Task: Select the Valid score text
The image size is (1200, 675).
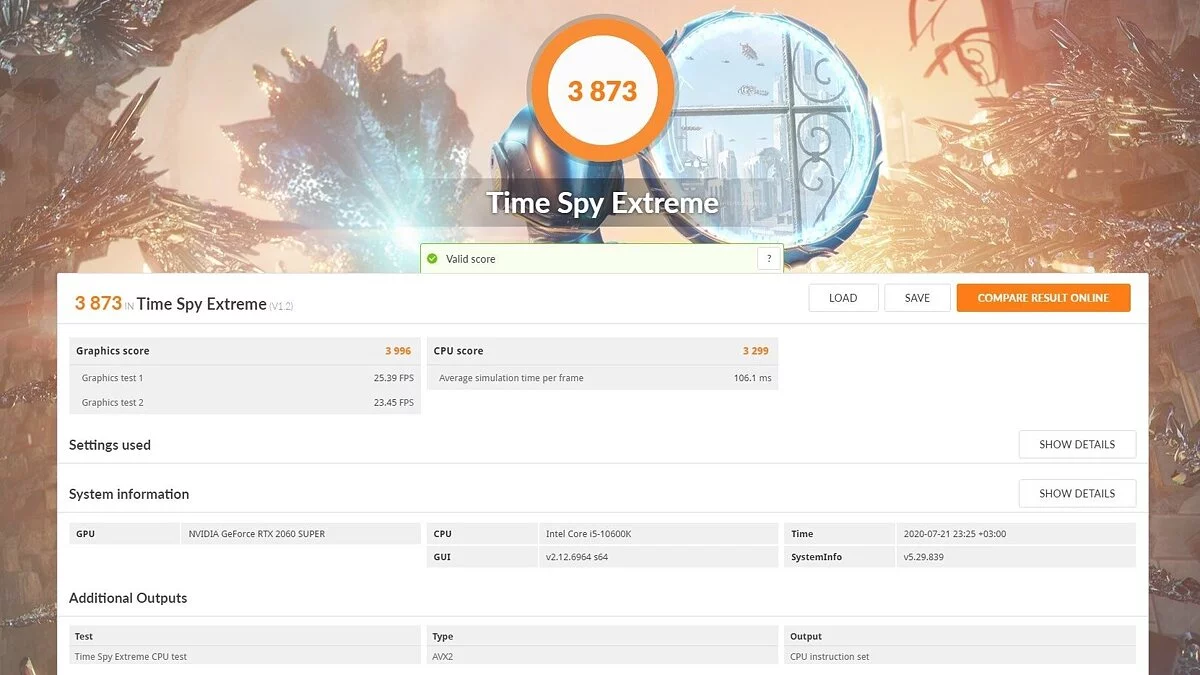Action: pyautogui.click(x=470, y=259)
